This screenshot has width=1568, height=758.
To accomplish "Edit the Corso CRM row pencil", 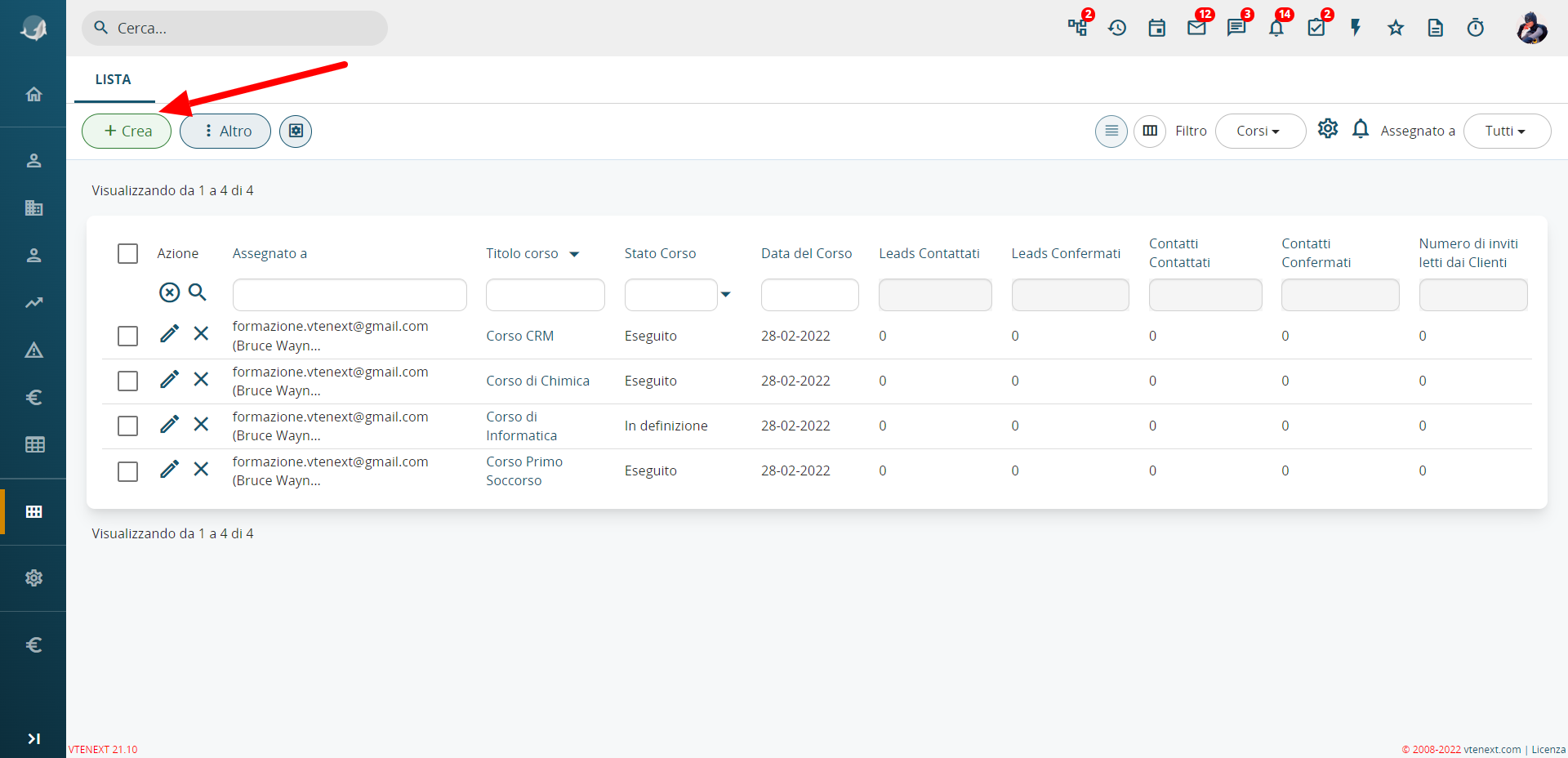I will (169, 333).
